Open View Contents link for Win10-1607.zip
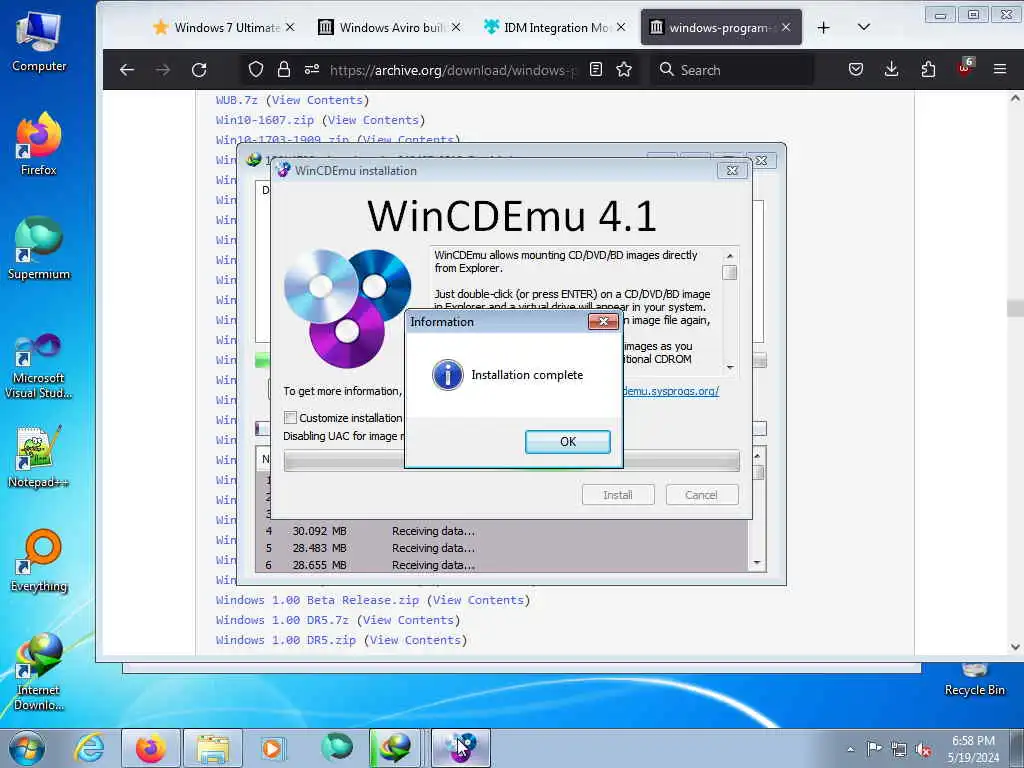Screen dimensions: 1024x768 [x=373, y=120]
